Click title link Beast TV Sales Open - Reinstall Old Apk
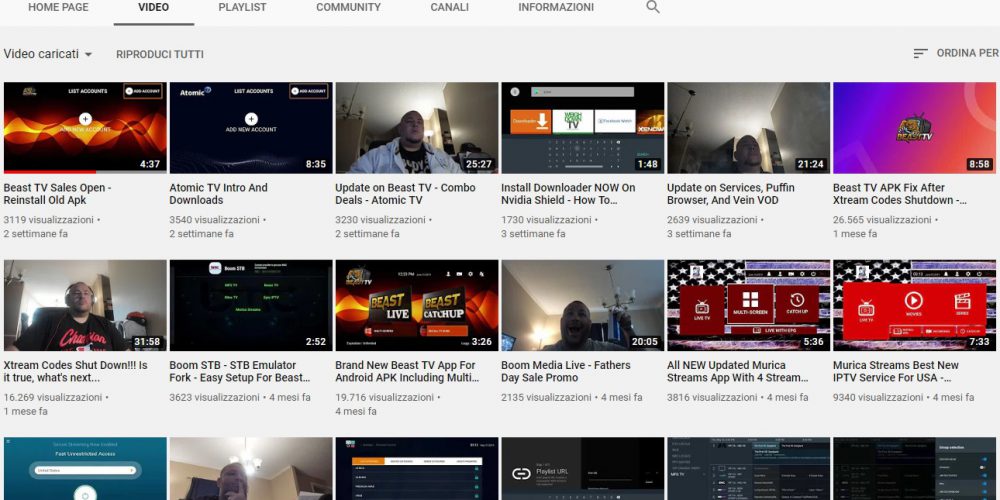The height and width of the screenshot is (500, 1000). click(57, 194)
